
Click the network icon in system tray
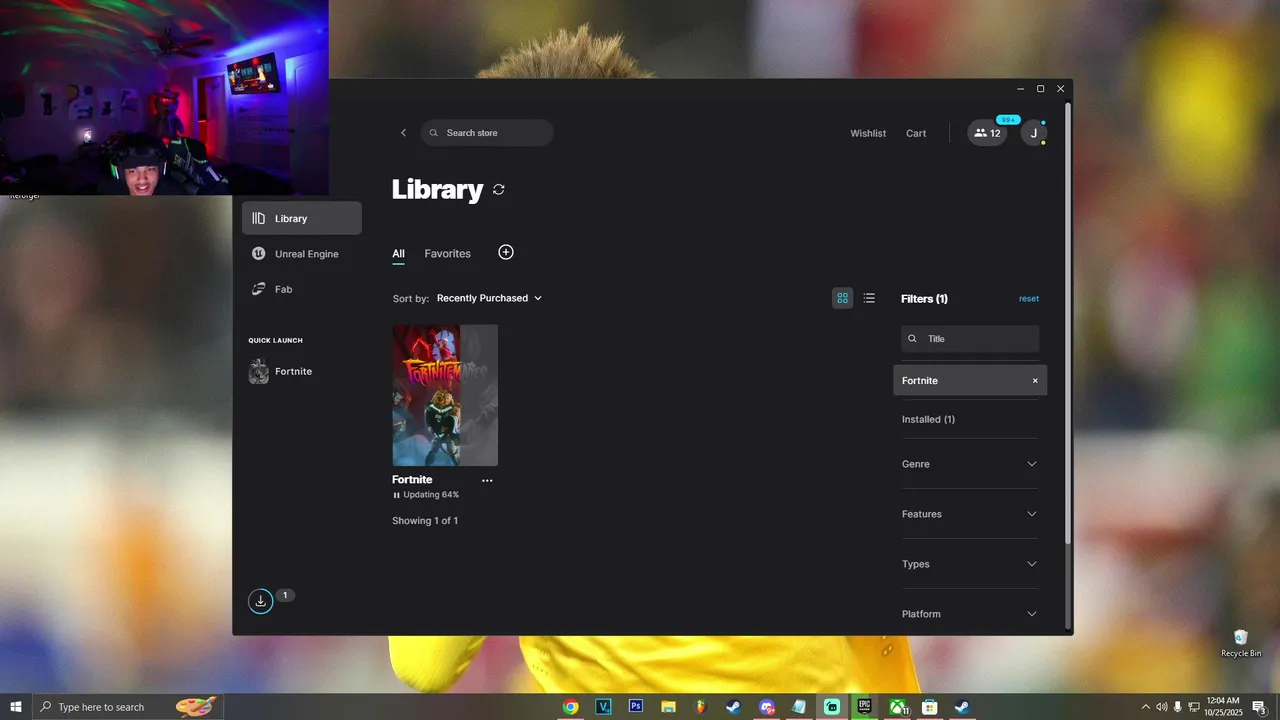[x=1193, y=707]
